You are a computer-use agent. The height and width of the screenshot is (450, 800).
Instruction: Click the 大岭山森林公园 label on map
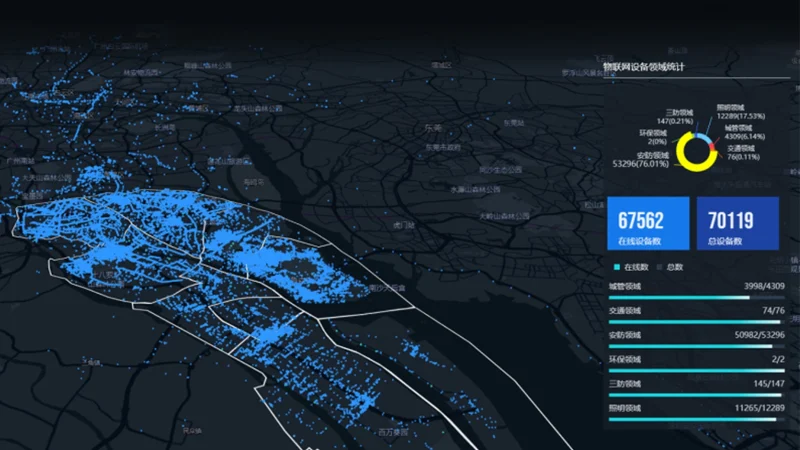504,216
